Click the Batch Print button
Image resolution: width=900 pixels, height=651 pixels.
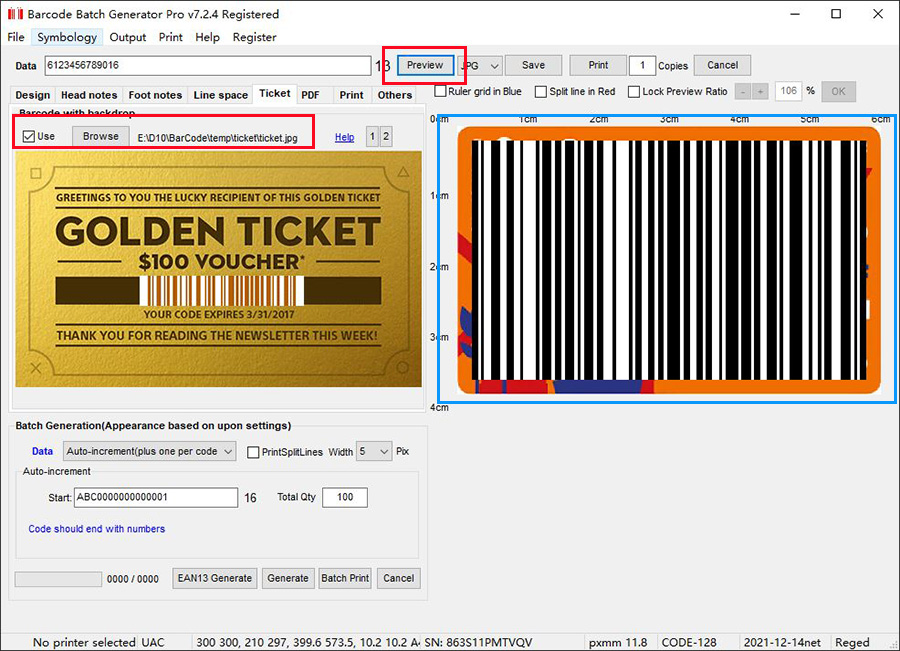(345, 578)
